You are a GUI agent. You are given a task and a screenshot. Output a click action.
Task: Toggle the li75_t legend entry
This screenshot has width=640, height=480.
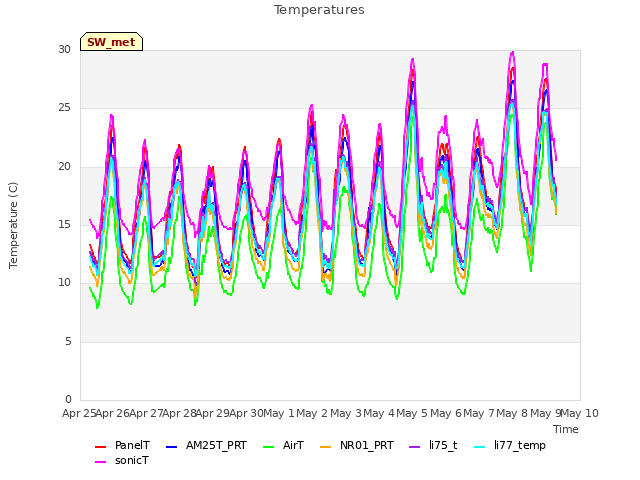click(x=433, y=445)
